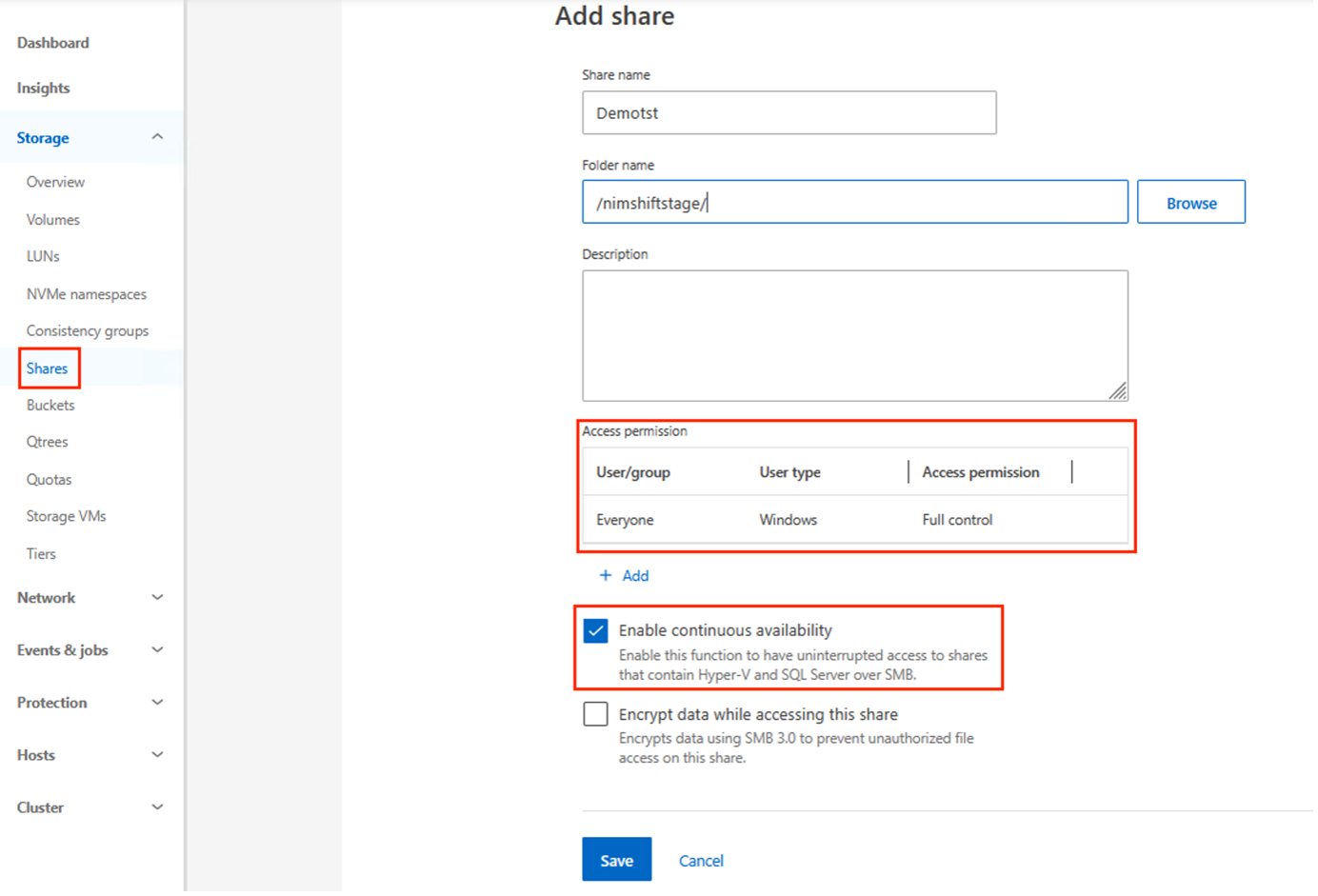Viewport: 1318px width, 896px height.
Task: Click the description box resize handle
Action: coord(1118,391)
